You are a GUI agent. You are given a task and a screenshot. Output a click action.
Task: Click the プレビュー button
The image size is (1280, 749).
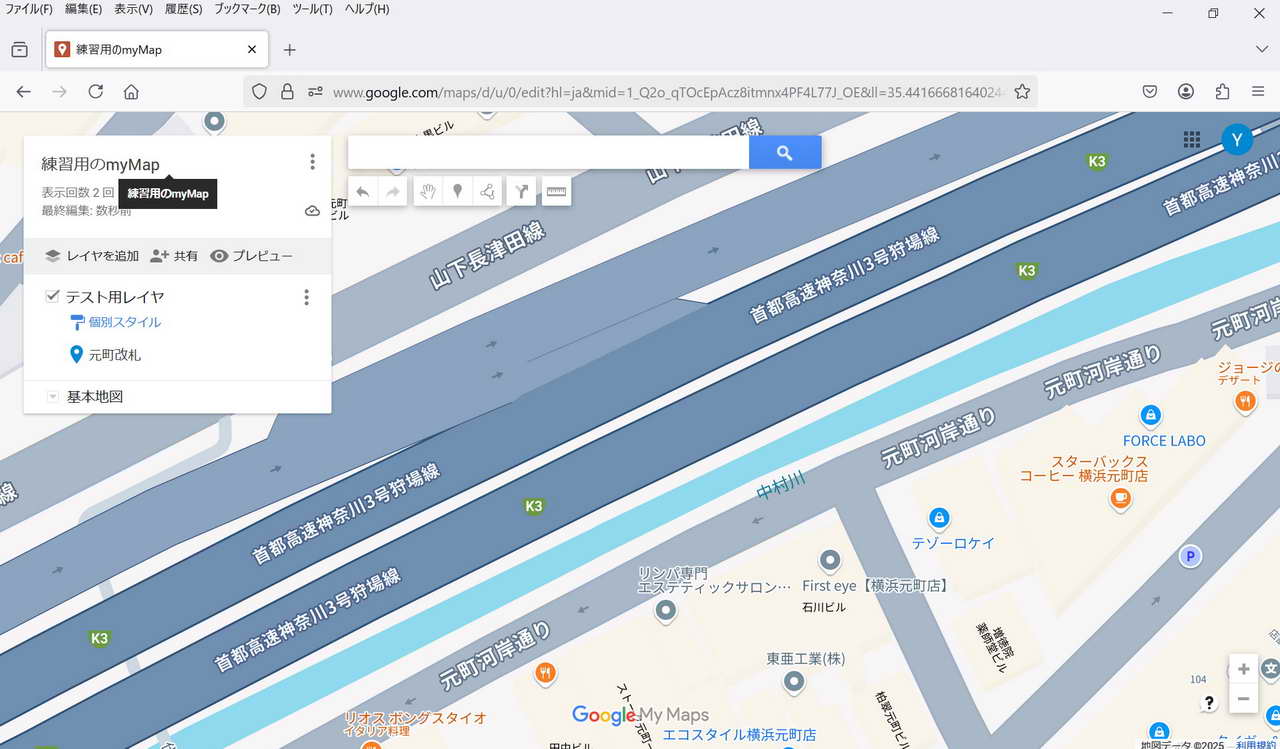point(251,256)
